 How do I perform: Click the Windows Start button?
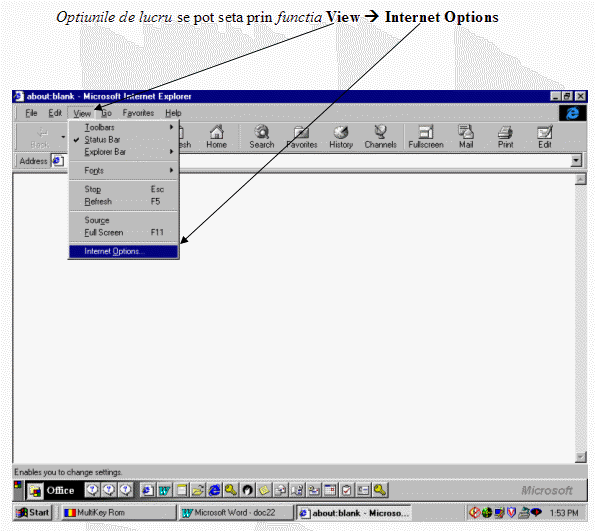[32, 513]
